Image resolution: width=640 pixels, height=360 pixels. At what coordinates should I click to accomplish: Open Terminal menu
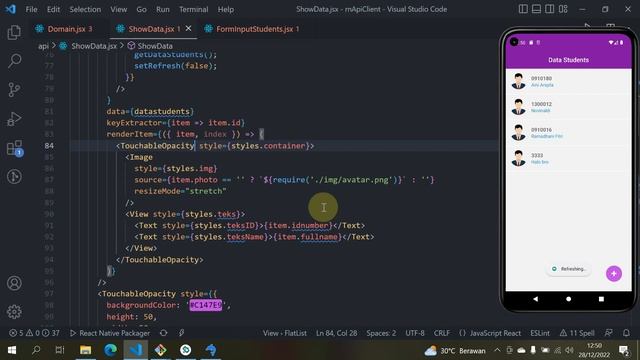[193, 9]
